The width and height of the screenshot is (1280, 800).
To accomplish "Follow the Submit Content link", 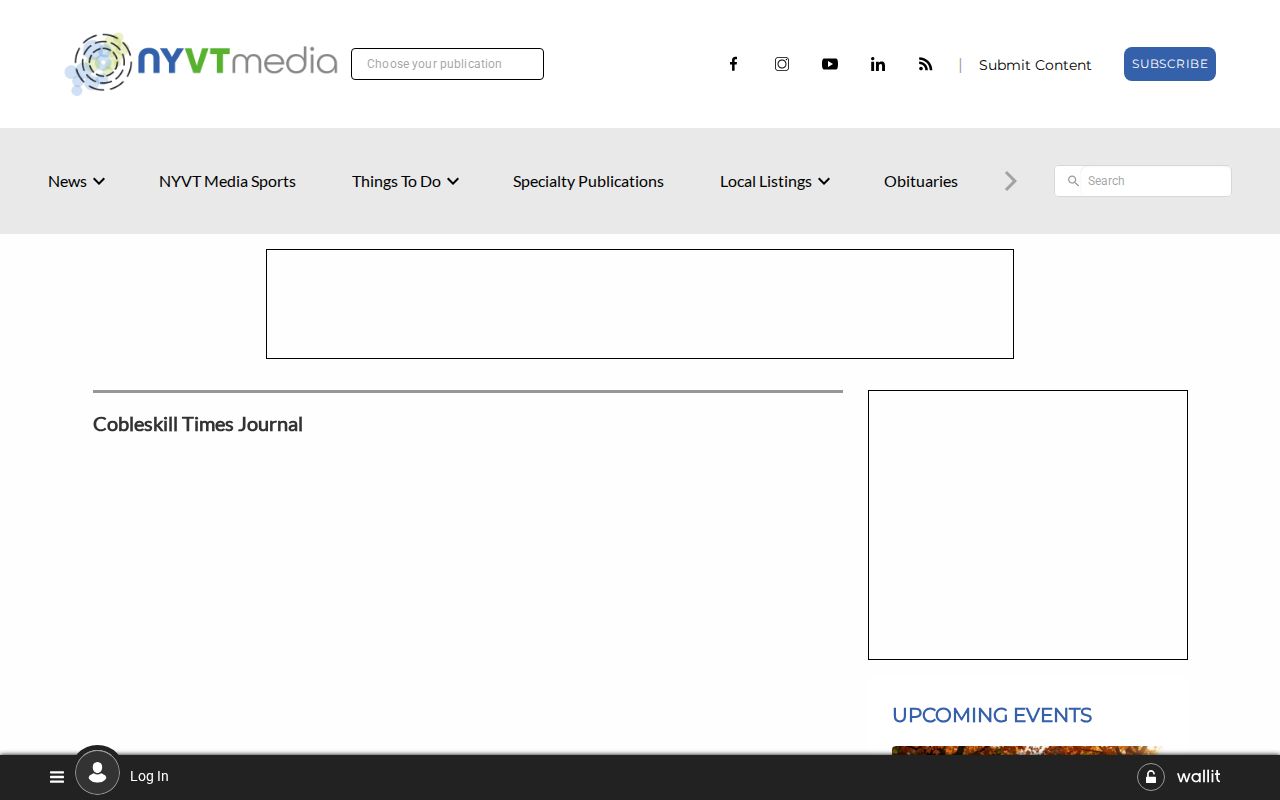I will pyautogui.click(x=1035, y=65).
